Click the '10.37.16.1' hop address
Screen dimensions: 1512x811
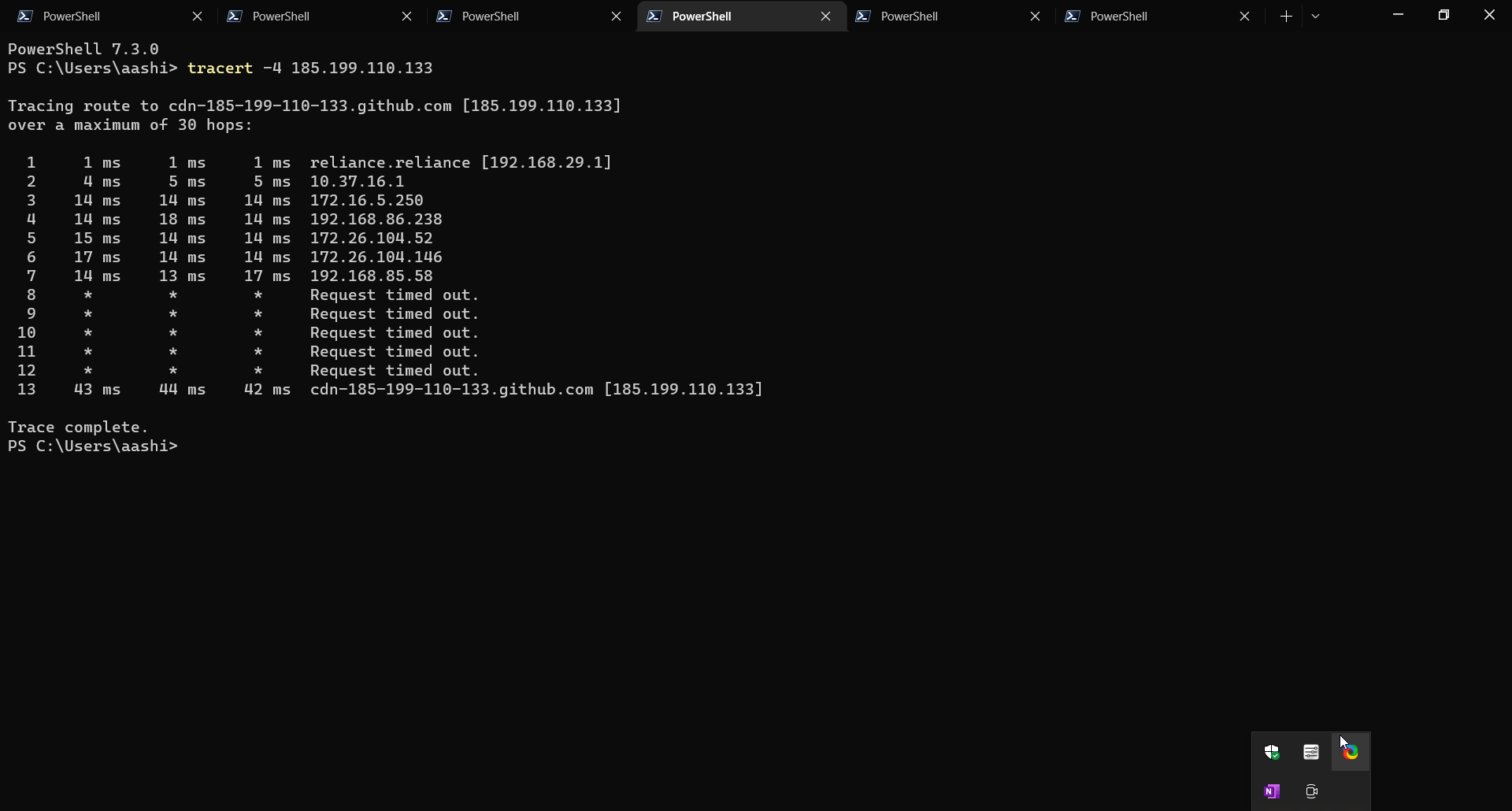tap(357, 181)
